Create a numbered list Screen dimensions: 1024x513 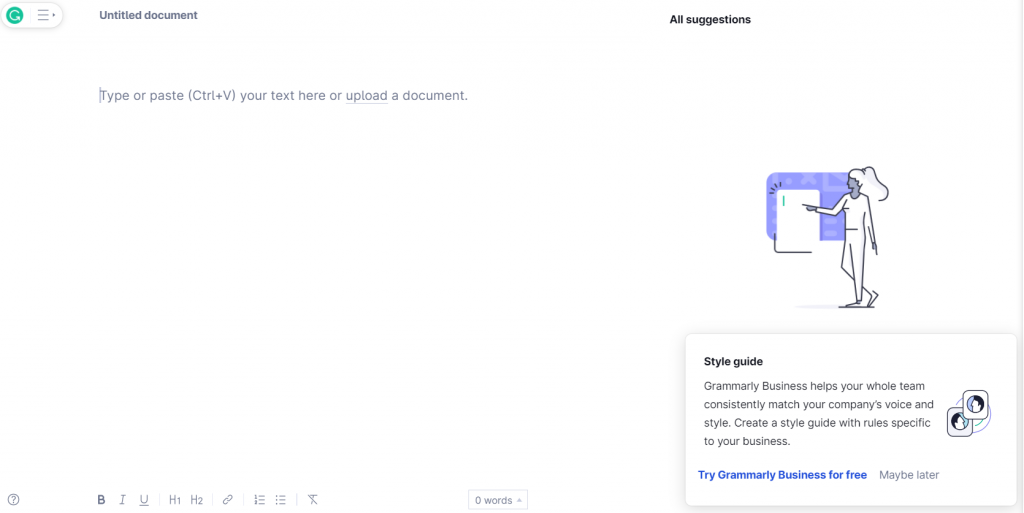tap(259, 500)
